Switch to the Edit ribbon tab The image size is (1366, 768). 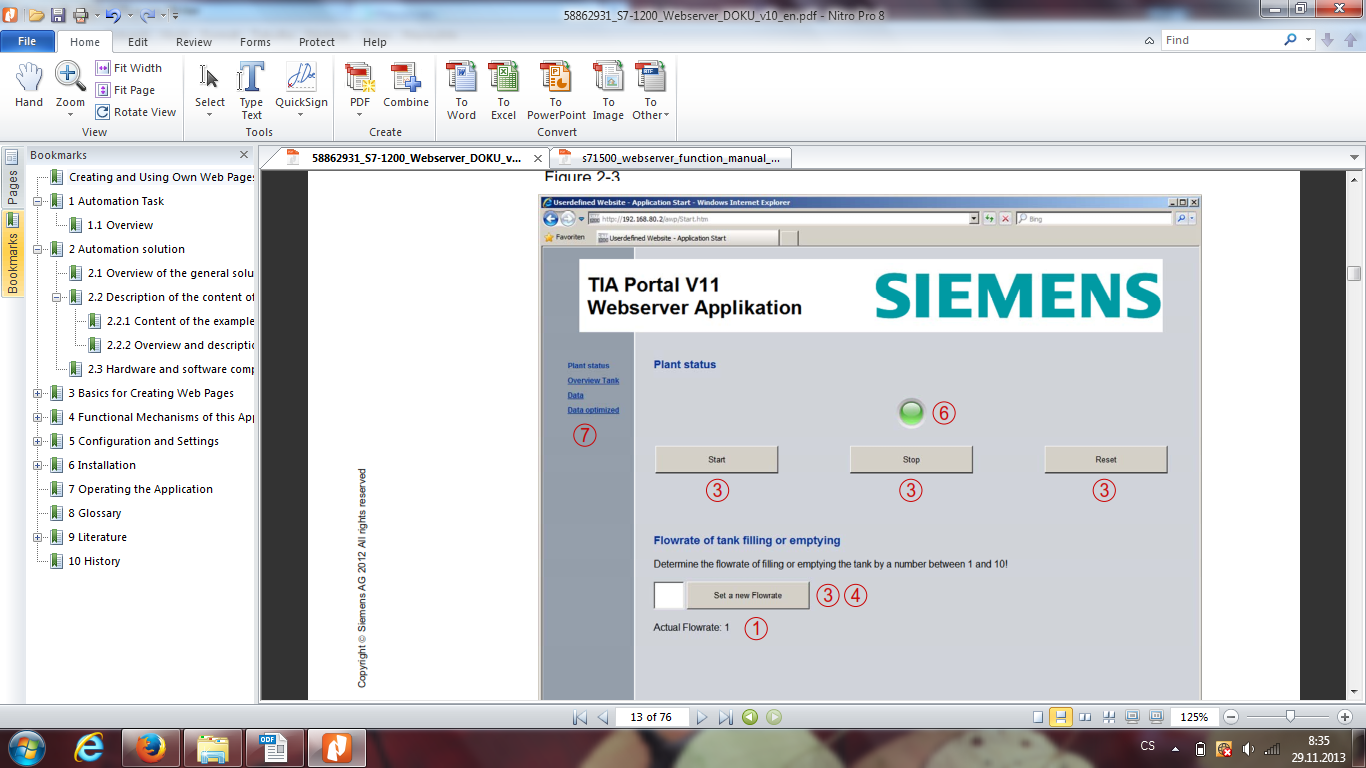(138, 42)
